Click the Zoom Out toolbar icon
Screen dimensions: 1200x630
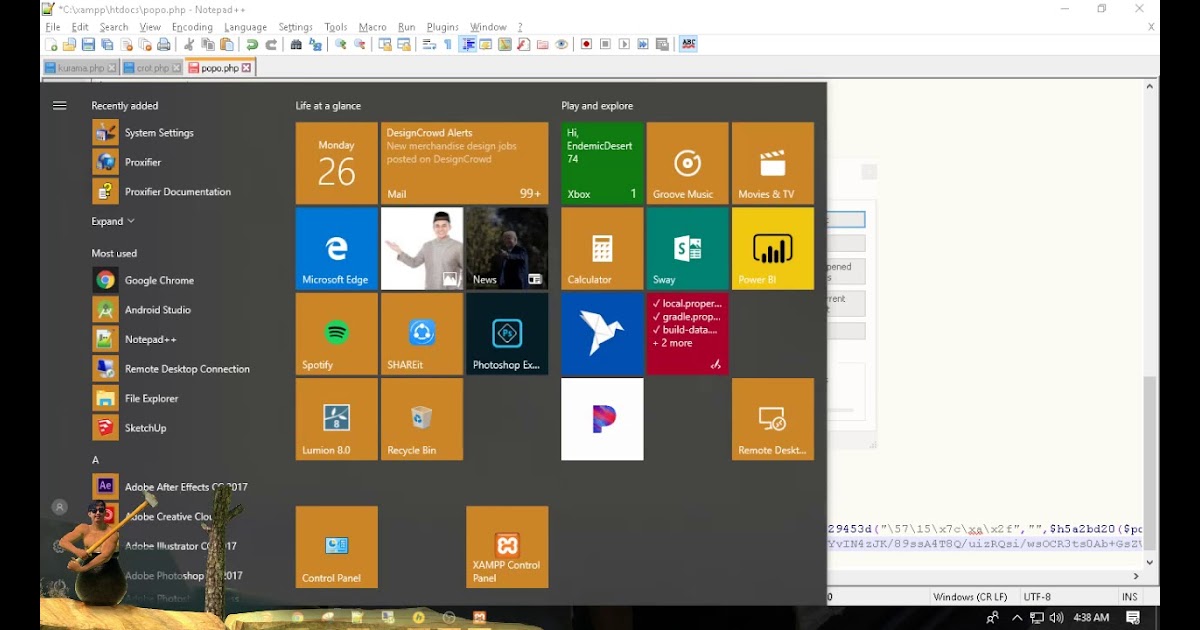point(359,44)
